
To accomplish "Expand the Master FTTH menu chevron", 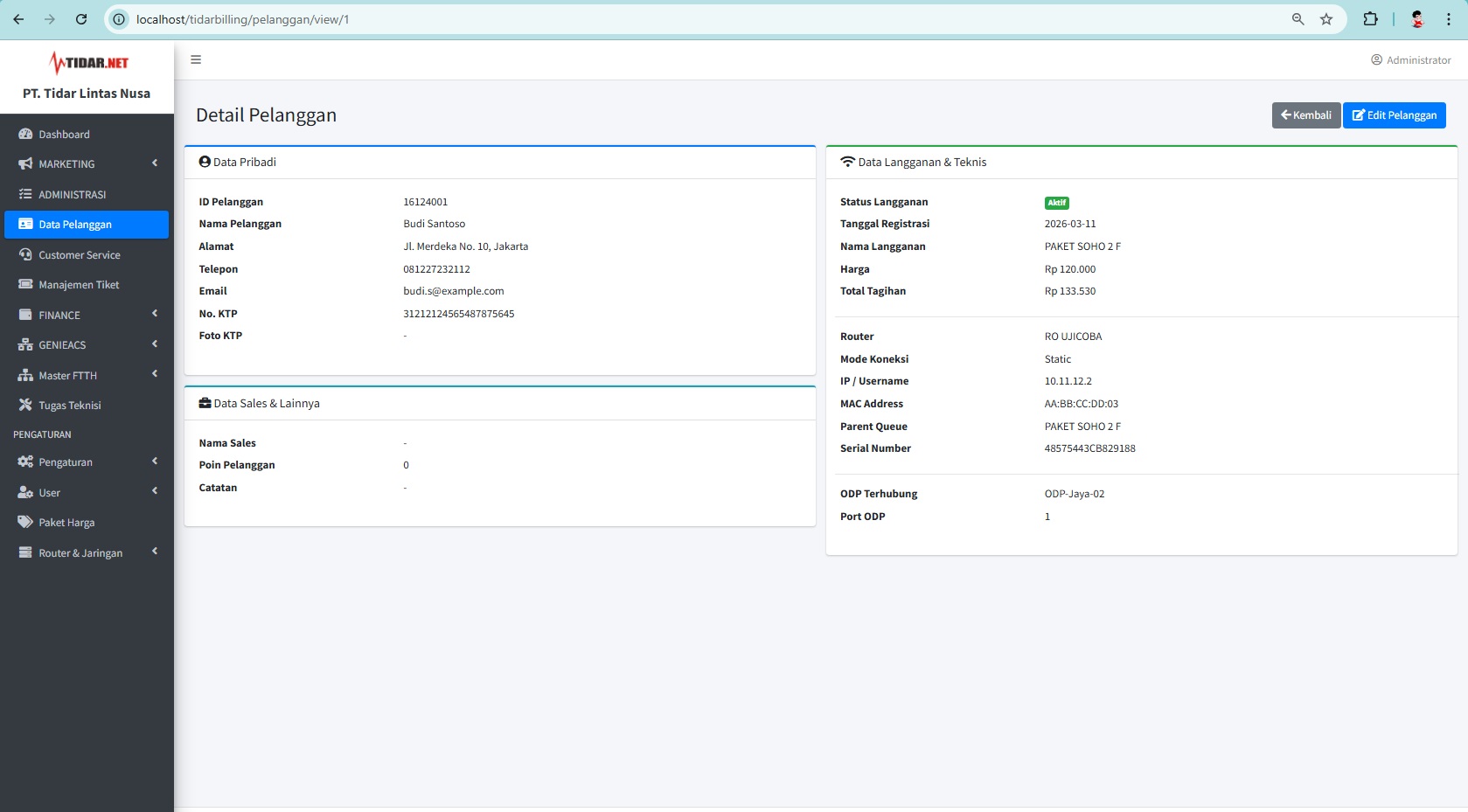I will [x=155, y=374].
